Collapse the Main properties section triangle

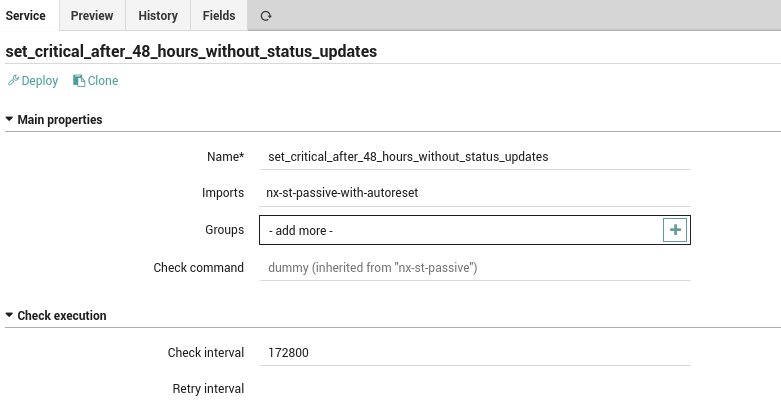click(9, 120)
